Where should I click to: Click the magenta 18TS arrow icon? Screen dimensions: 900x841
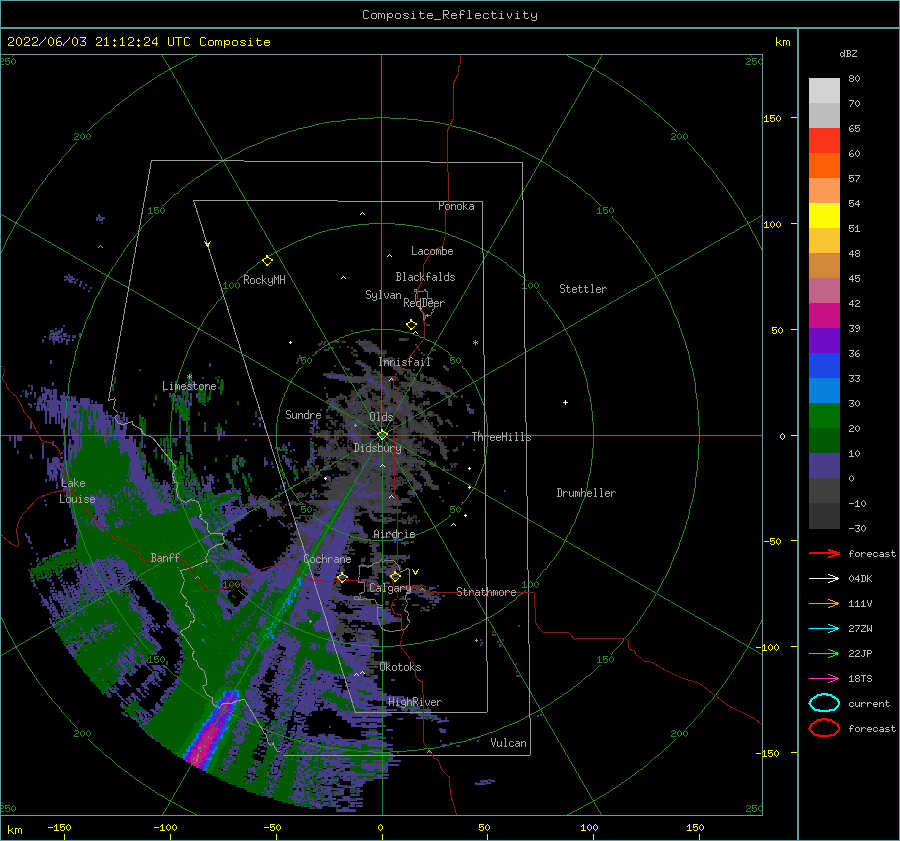pos(824,679)
